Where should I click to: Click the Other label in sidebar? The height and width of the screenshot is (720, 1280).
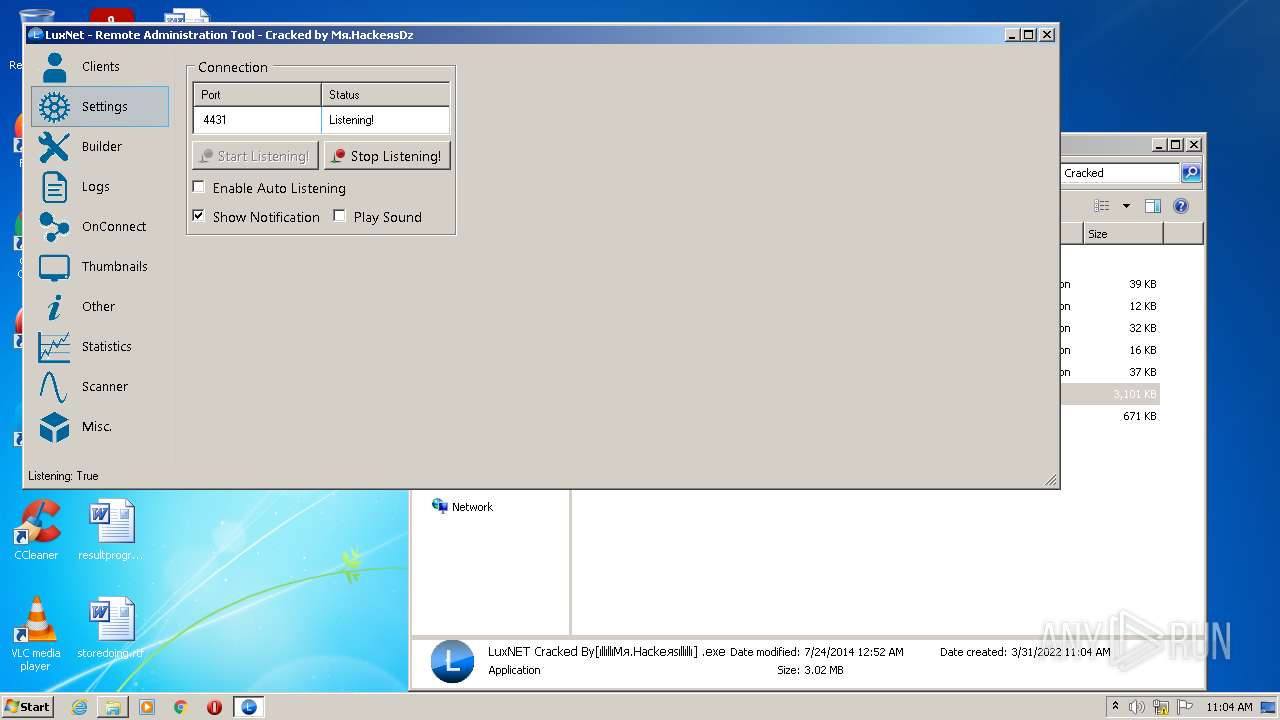[x=99, y=307]
